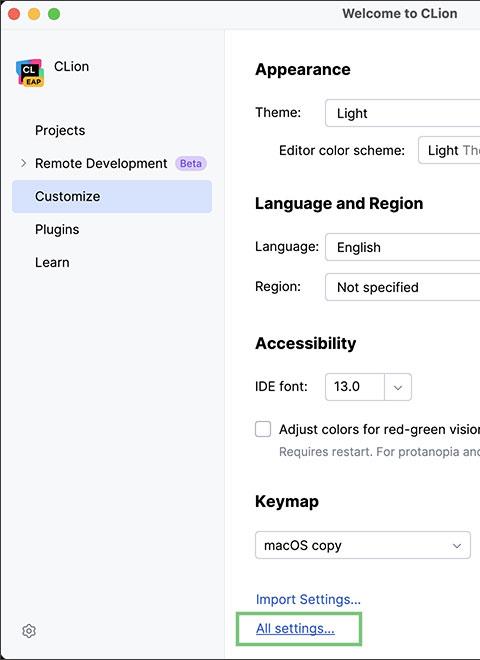The height and width of the screenshot is (660, 480).
Task: Click the Import Settings link
Action: pos(308,599)
